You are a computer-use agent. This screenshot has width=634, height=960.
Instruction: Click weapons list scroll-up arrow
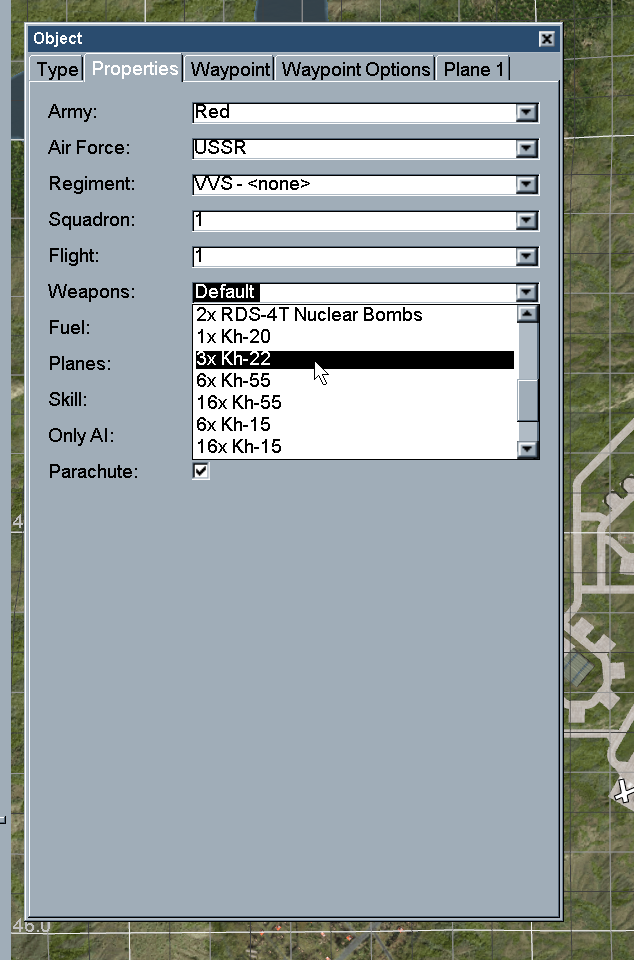(528, 314)
